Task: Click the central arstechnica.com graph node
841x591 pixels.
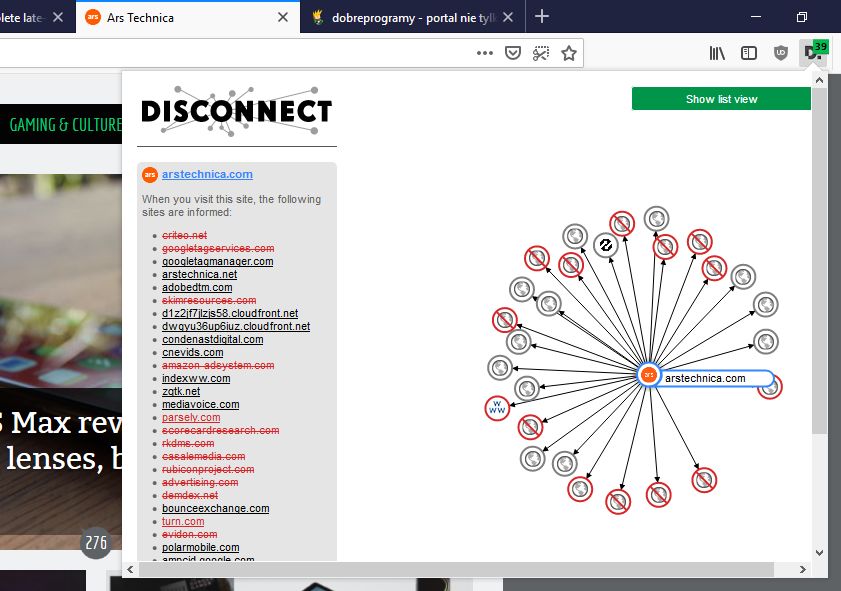Action: click(648, 375)
